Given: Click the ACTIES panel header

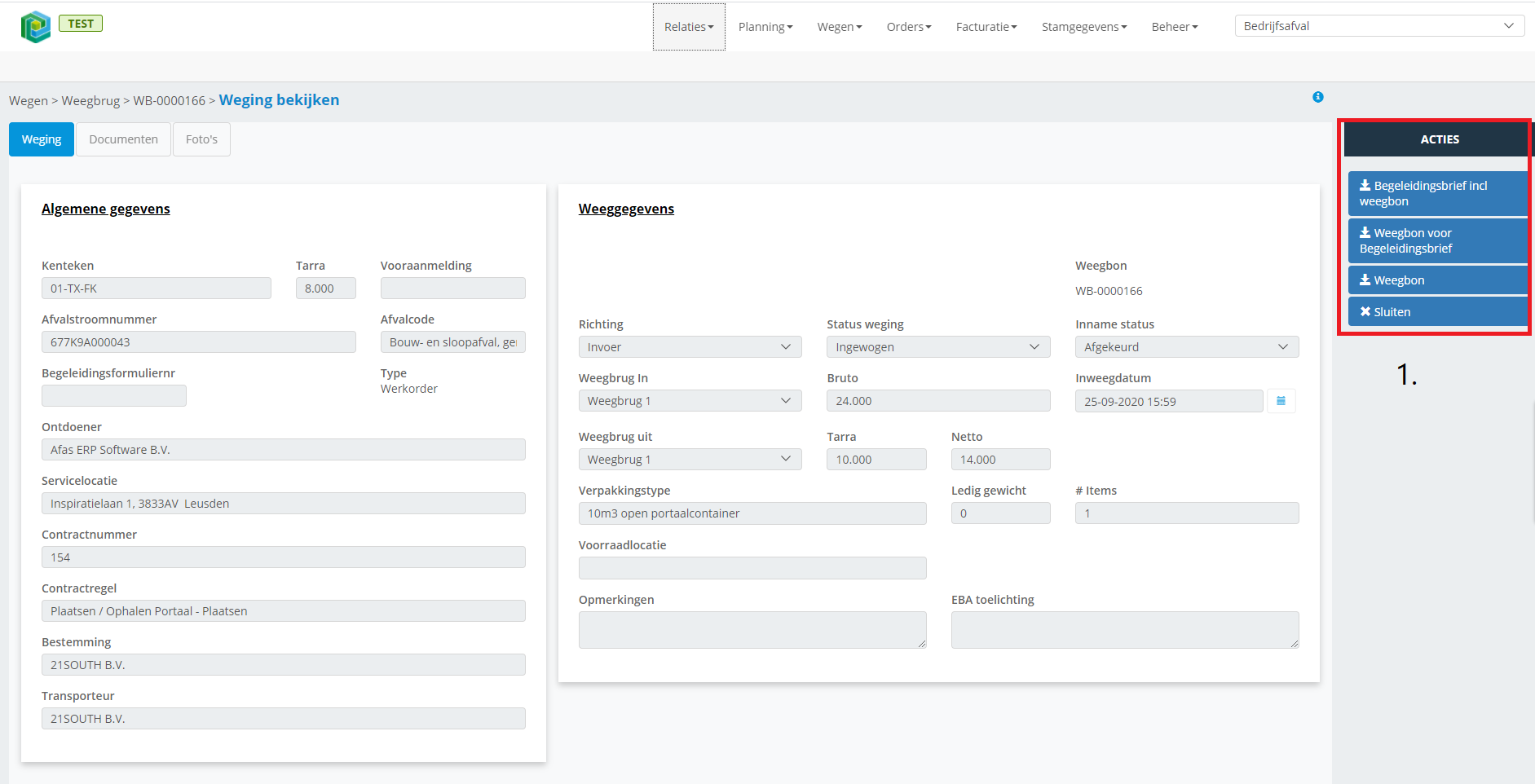Looking at the screenshot, I should (1440, 139).
